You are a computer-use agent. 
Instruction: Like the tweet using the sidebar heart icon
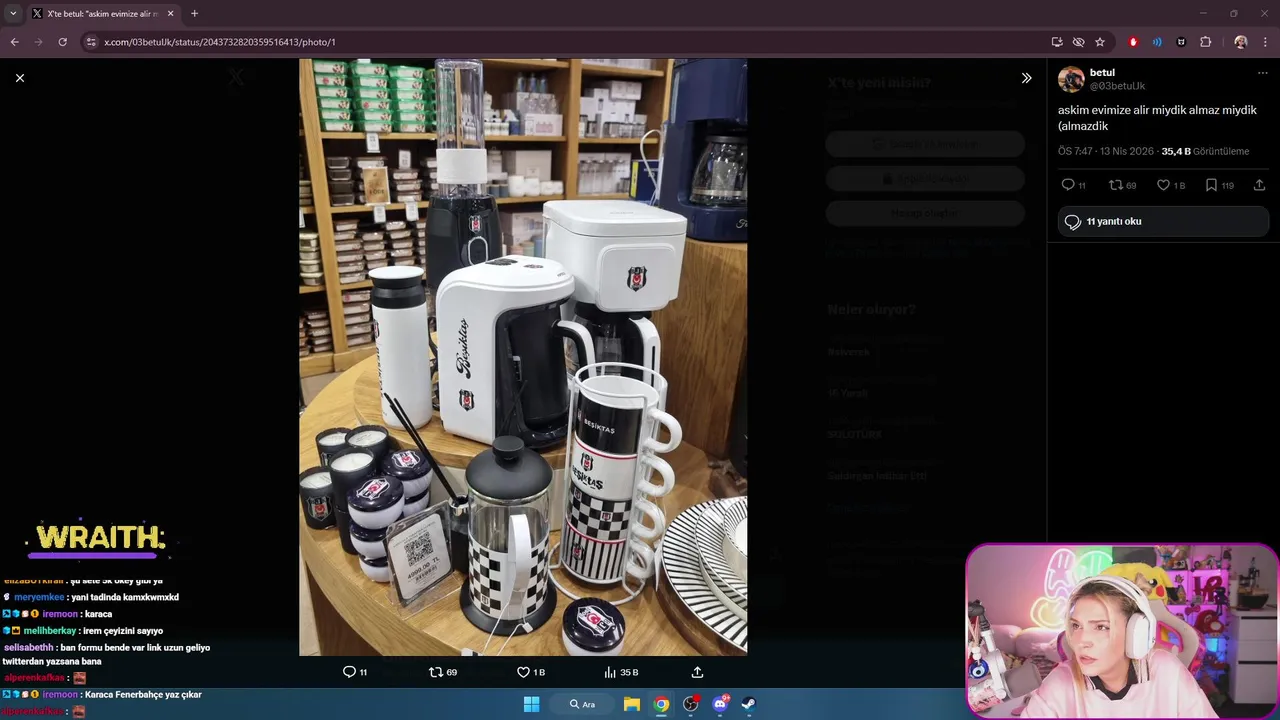[1163, 185]
